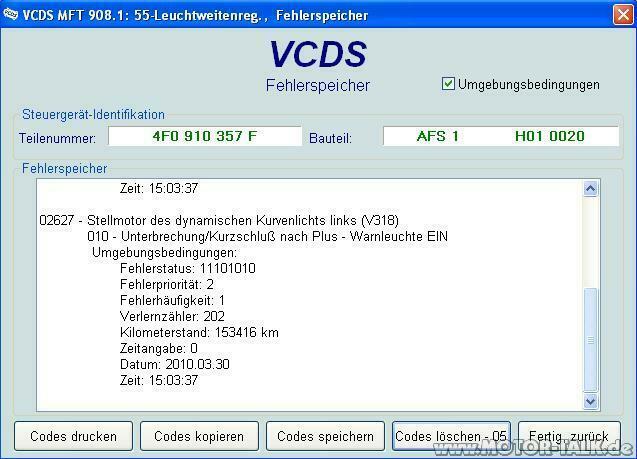The height and width of the screenshot is (459, 637).
Task: Click the scrollbar up arrow in Fehlerspeicher
Action: (x=590, y=189)
